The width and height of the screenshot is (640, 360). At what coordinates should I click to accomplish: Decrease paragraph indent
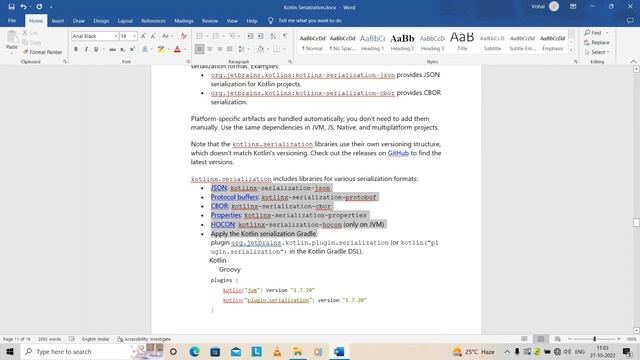pyautogui.click(x=250, y=36)
